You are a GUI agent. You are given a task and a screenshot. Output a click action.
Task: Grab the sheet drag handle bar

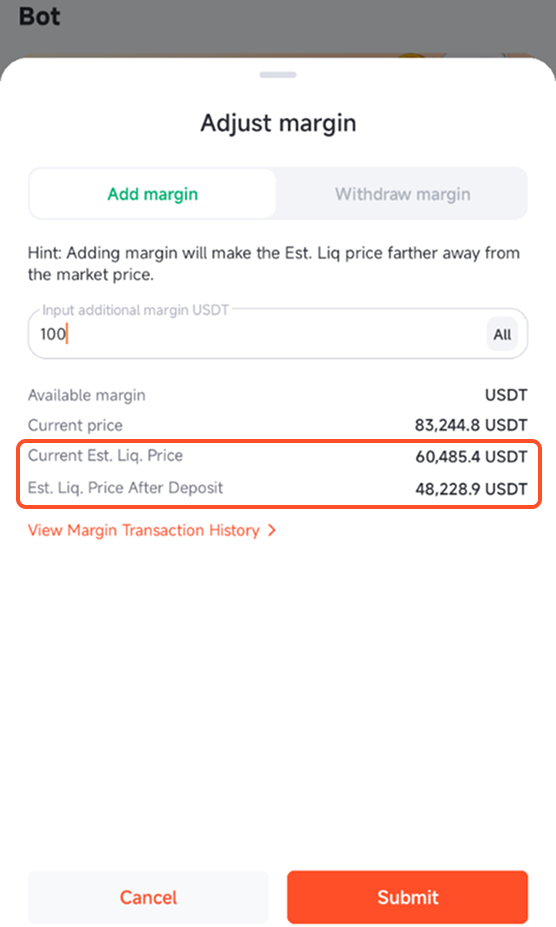pyautogui.click(x=278, y=75)
